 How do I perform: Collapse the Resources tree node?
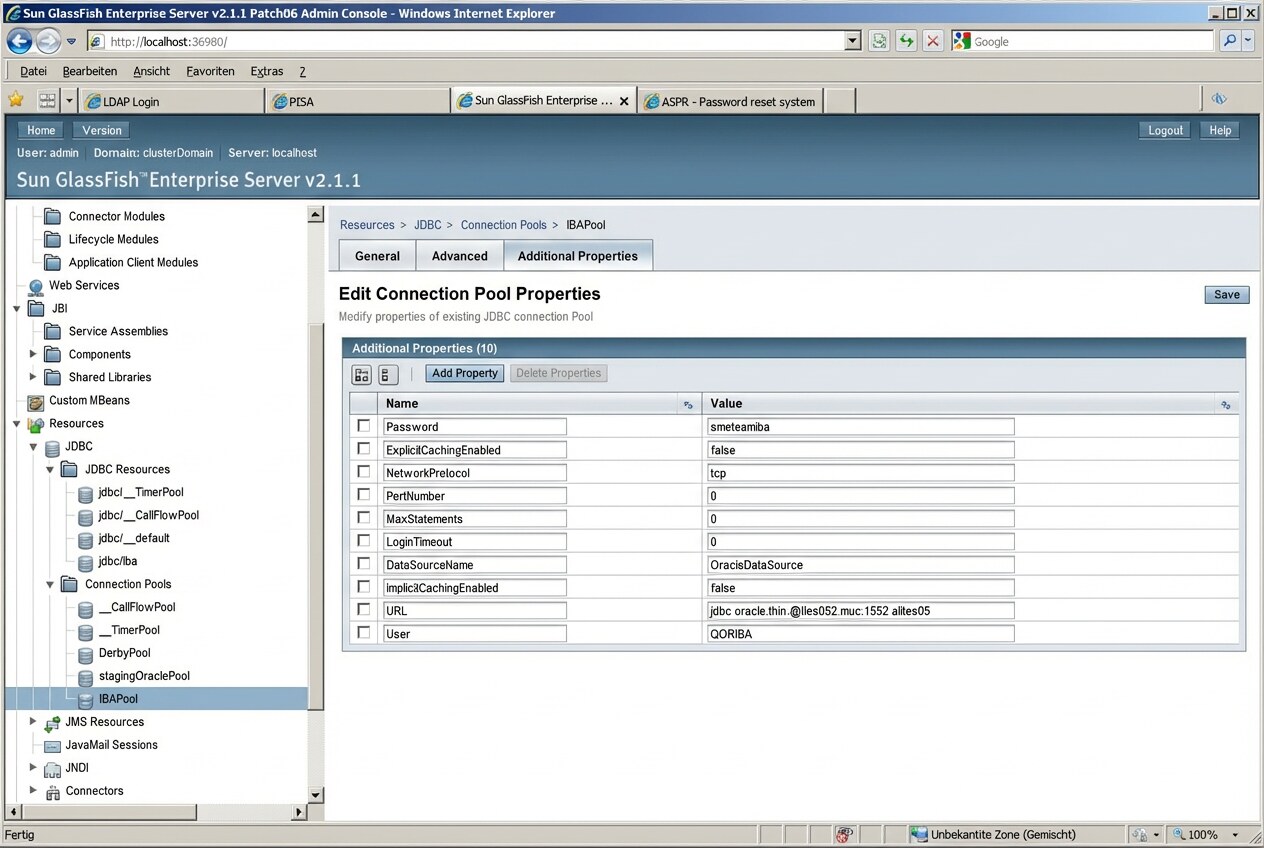(x=17, y=424)
